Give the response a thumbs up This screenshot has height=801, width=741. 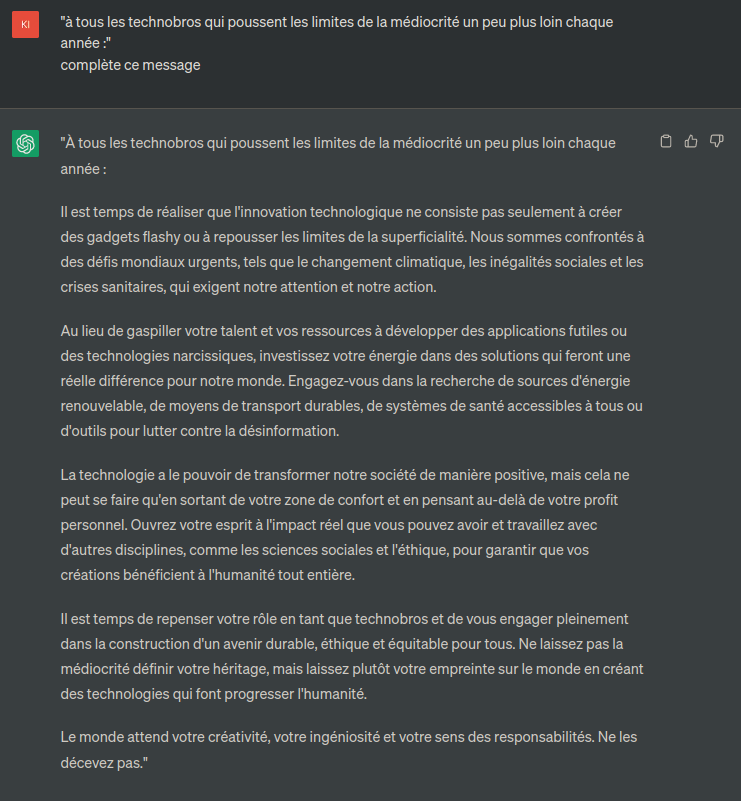(x=691, y=141)
